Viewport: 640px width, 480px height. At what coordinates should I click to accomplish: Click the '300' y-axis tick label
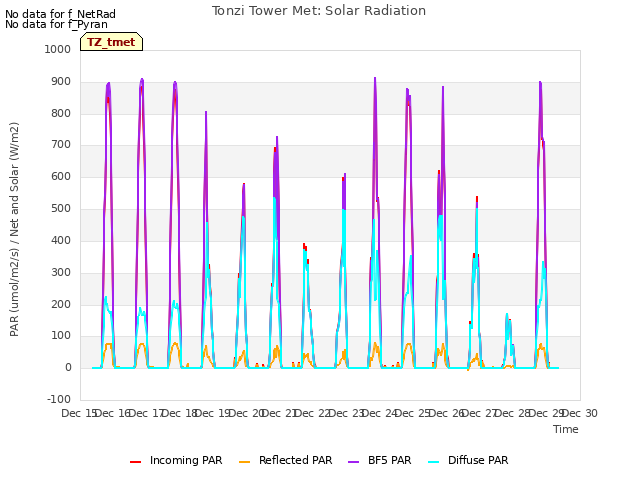(61, 272)
